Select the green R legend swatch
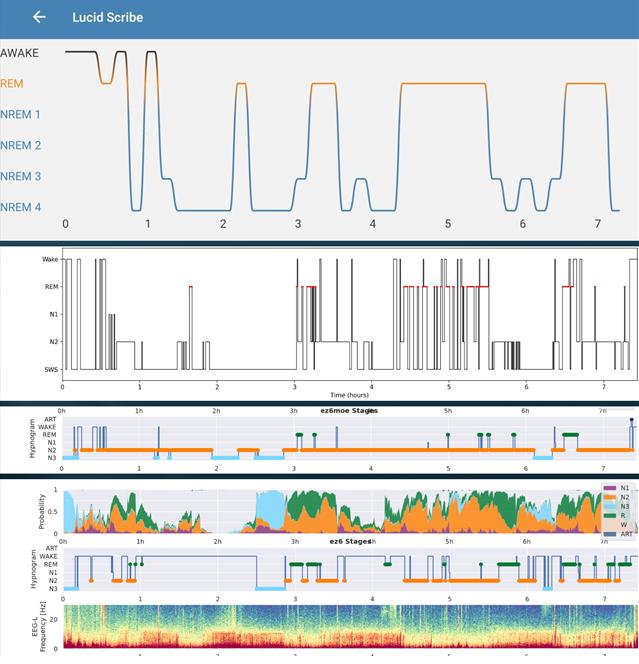639x664 pixels. 609,515
